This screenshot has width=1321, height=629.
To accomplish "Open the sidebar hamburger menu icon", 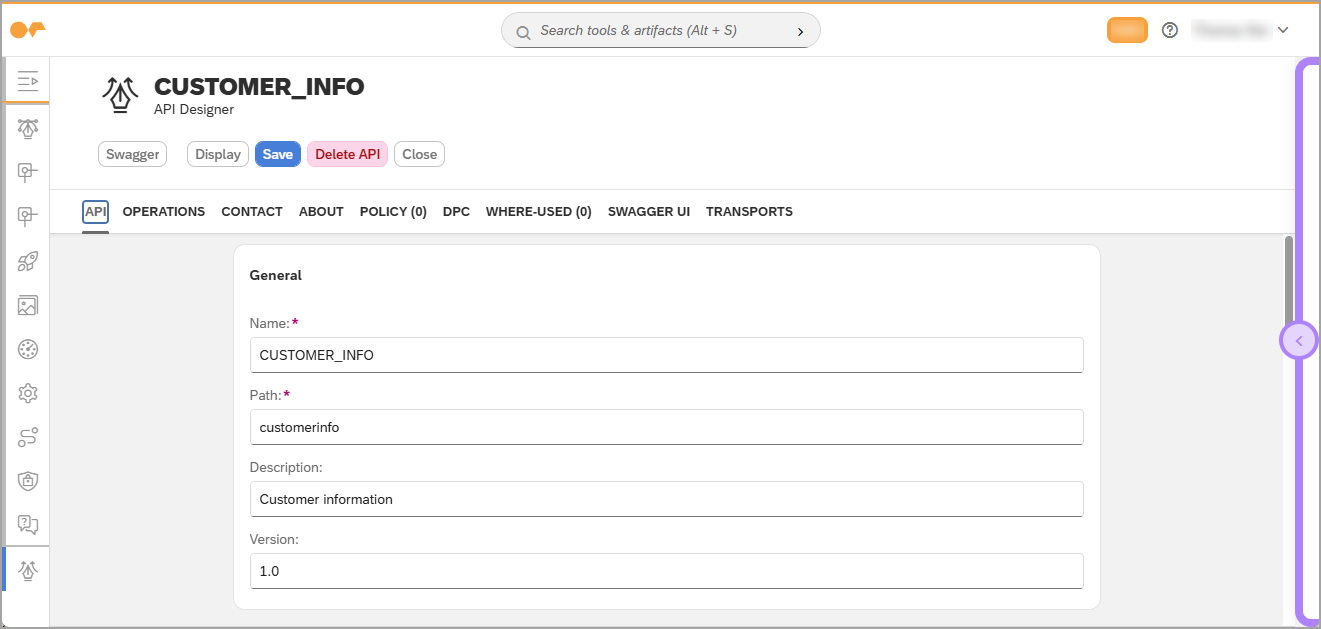I will pos(27,80).
